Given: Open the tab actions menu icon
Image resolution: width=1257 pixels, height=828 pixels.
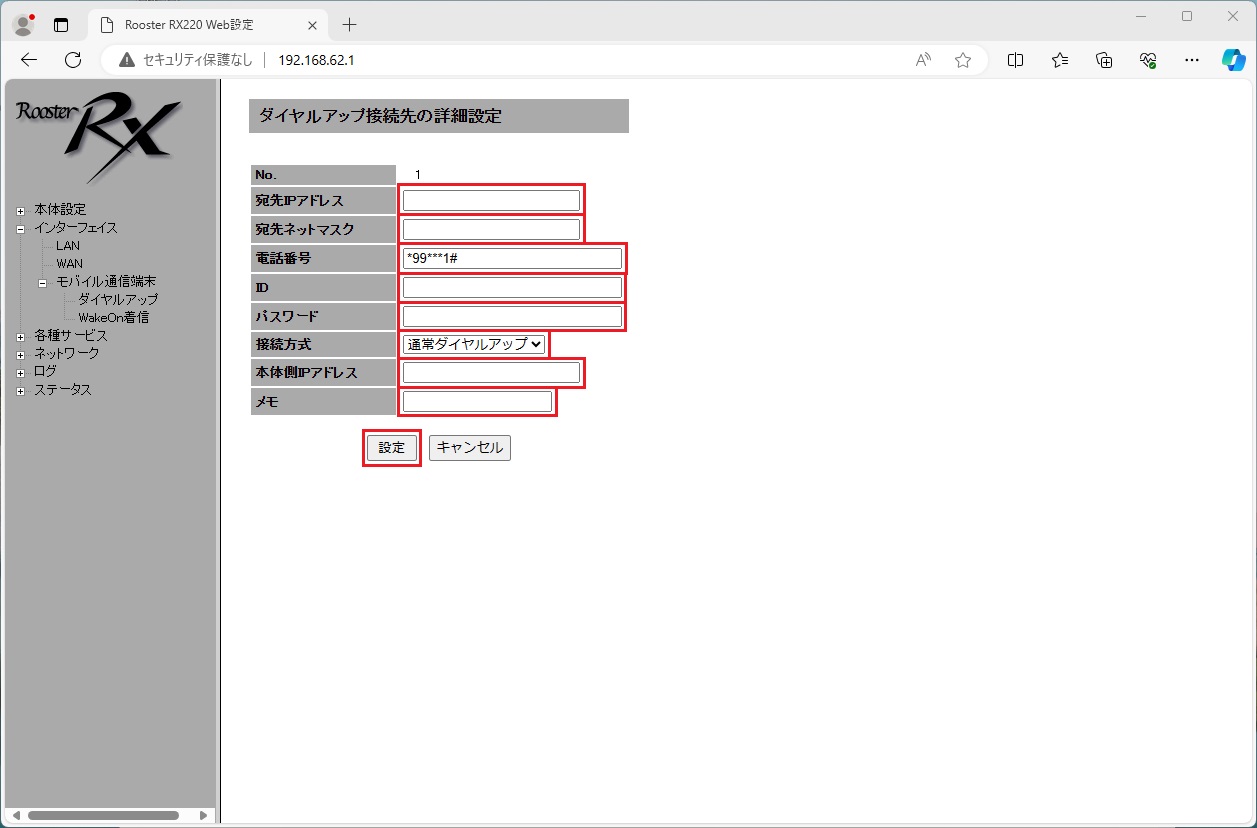Looking at the screenshot, I should (x=61, y=25).
